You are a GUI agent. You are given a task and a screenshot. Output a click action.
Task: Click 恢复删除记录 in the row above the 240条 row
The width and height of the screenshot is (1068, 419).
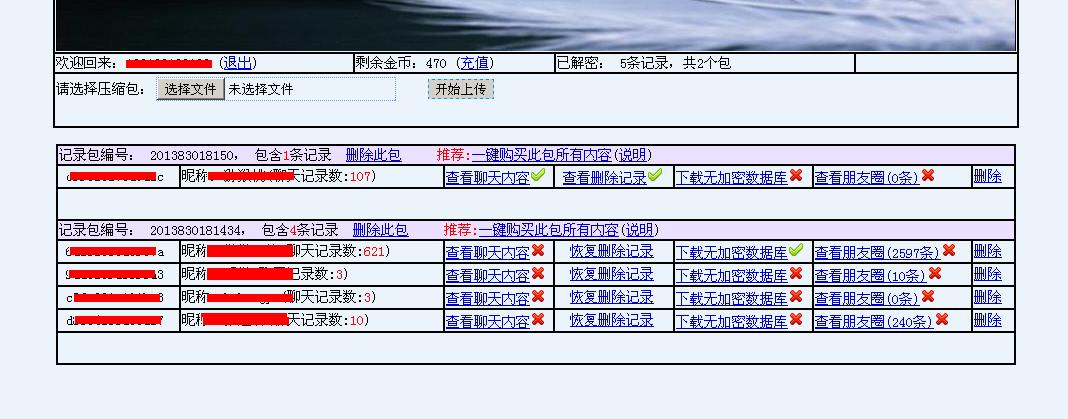pyautogui.click(x=612, y=298)
